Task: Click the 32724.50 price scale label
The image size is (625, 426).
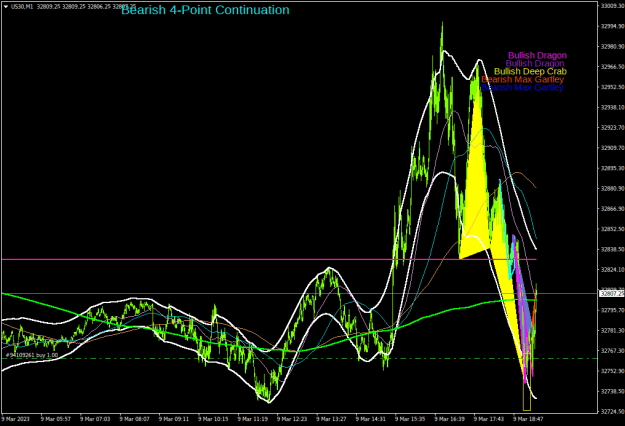Action: [x=612, y=411]
